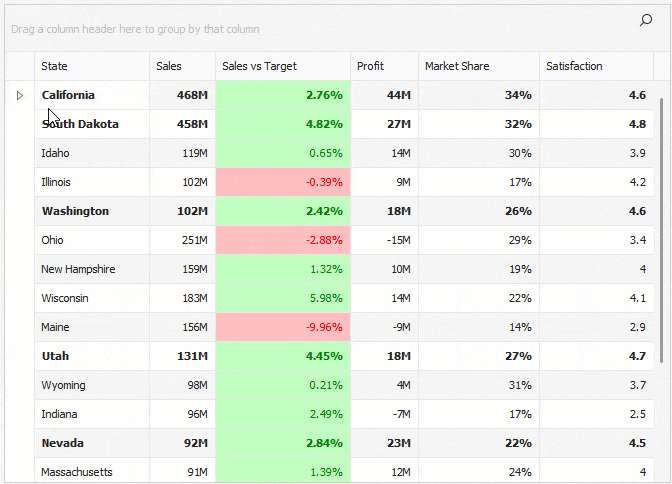
Task: Sort by the State column header
Action: (x=92, y=66)
